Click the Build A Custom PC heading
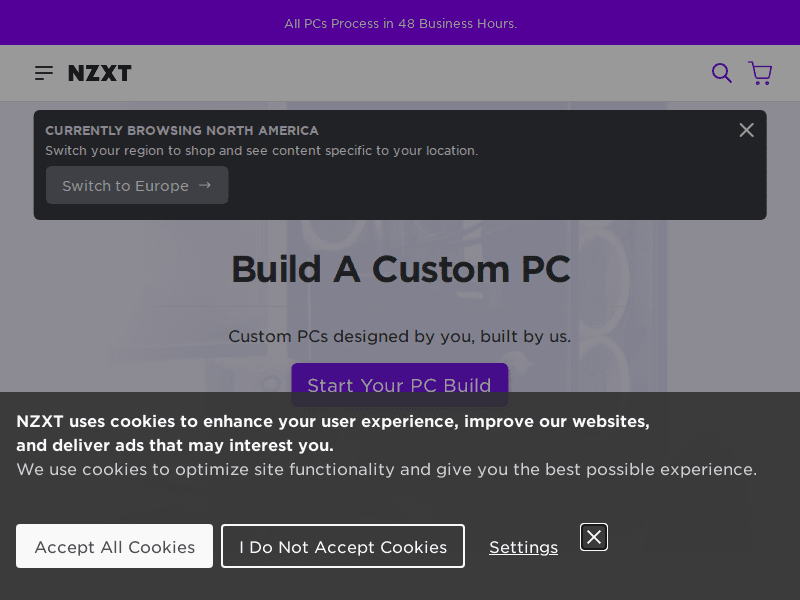The image size is (800, 600). click(400, 269)
